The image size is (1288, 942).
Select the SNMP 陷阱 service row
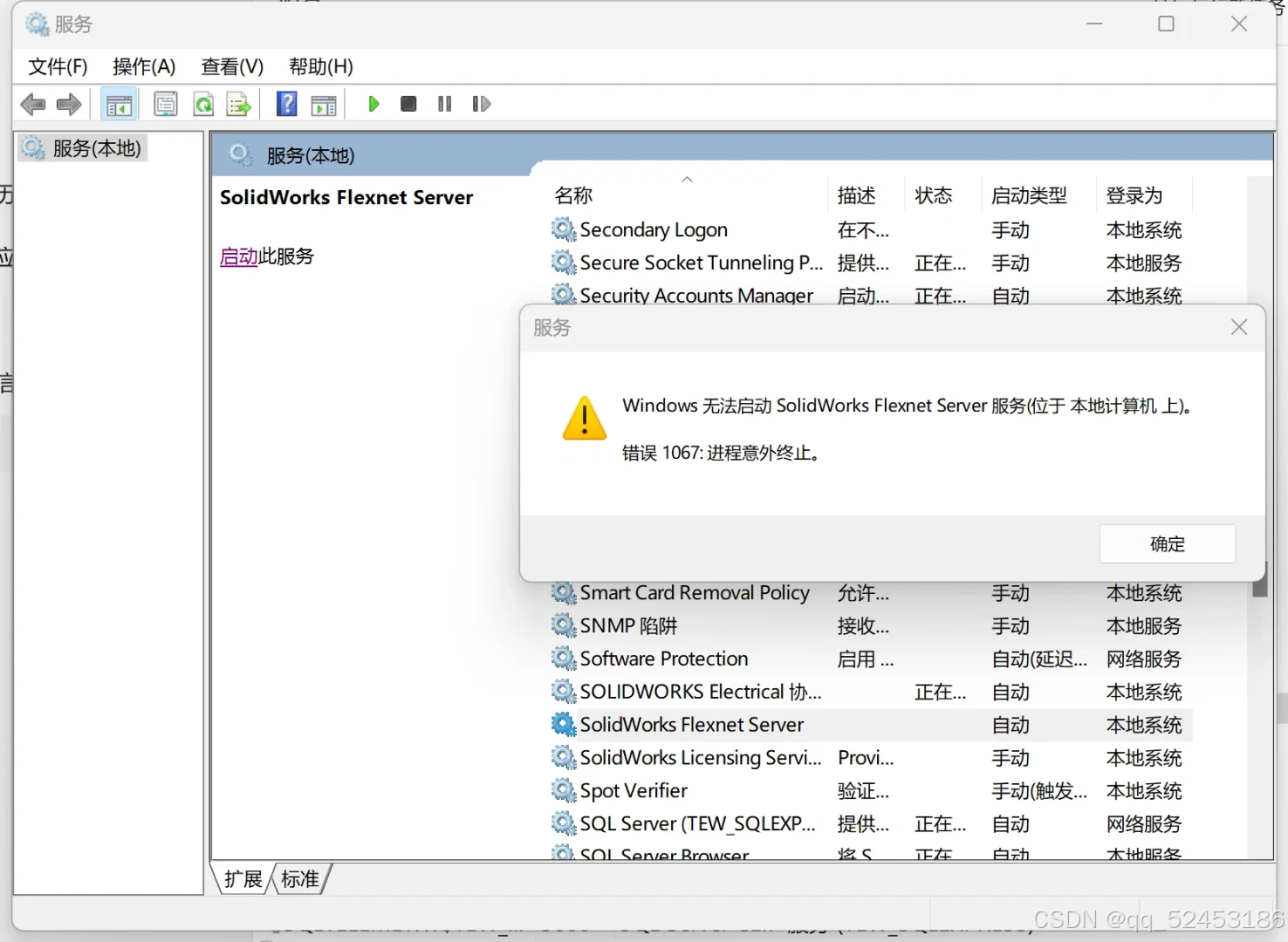871,625
